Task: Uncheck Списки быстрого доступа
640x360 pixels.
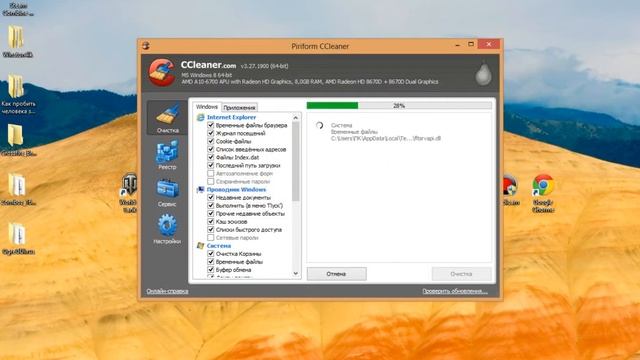Action: coord(211,229)
